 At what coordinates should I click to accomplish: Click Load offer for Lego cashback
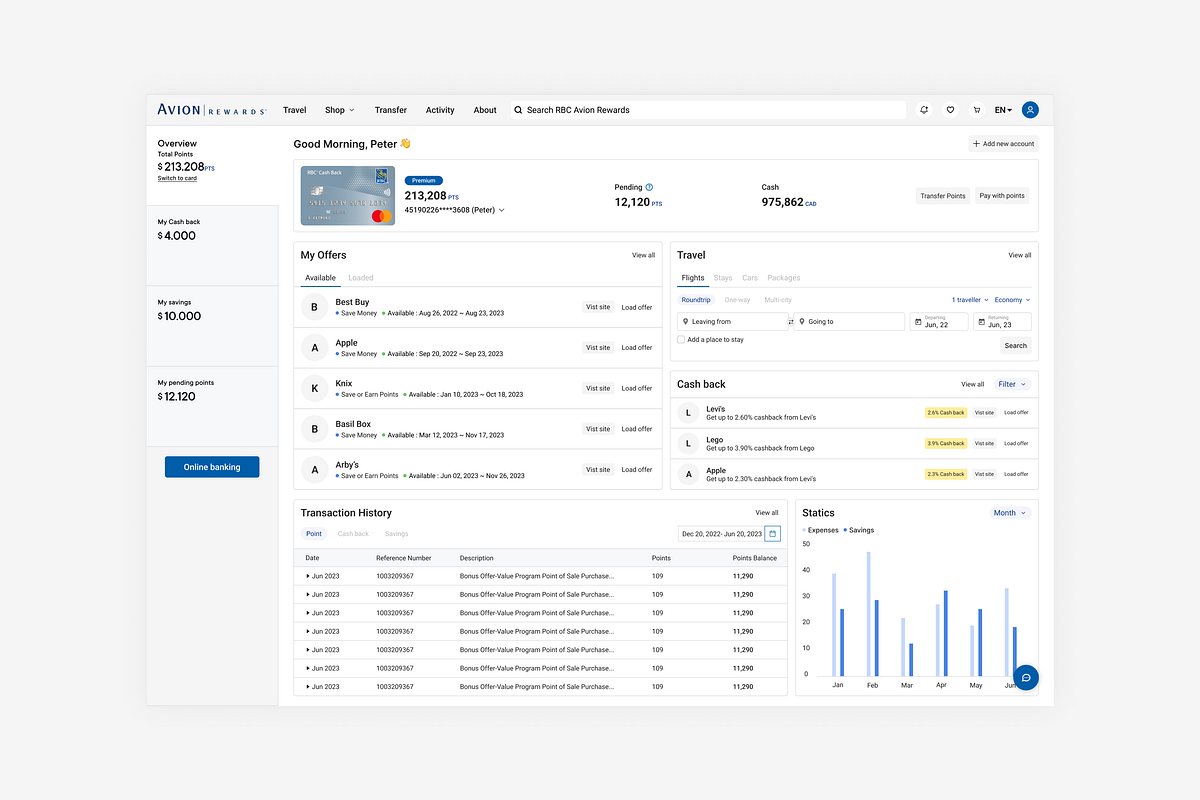click(1016, 443)
